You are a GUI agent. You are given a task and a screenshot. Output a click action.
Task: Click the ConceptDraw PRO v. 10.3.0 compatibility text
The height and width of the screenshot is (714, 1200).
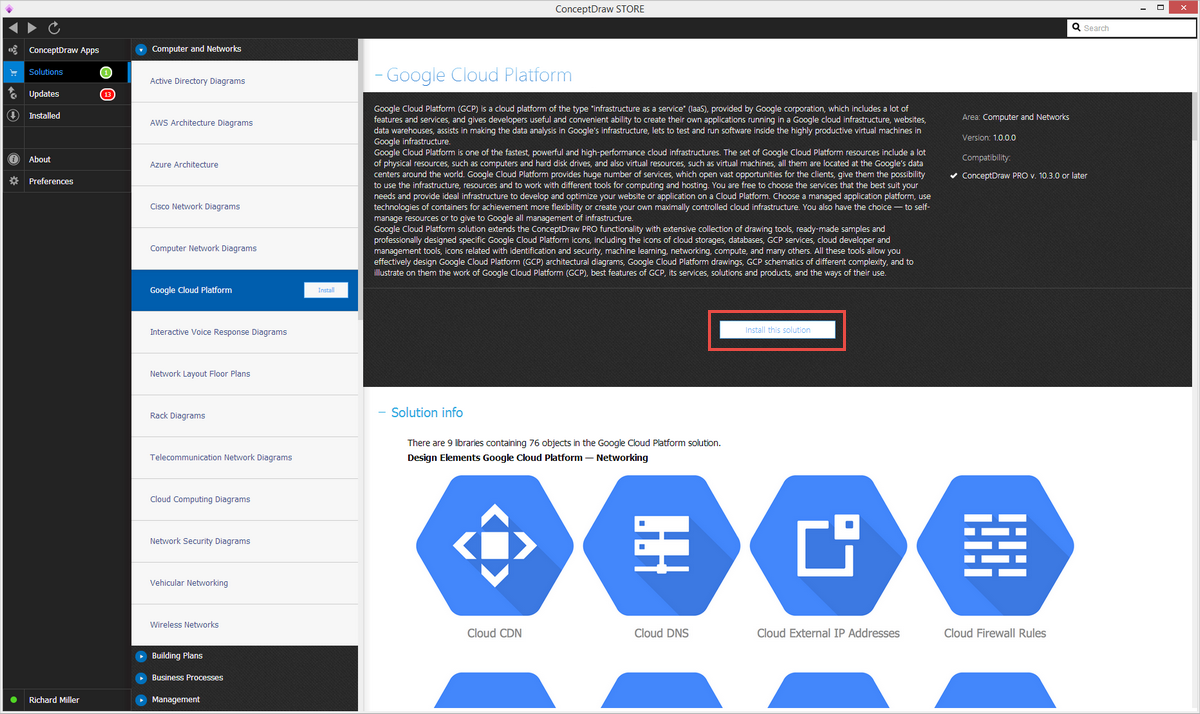coord(1024,175)
